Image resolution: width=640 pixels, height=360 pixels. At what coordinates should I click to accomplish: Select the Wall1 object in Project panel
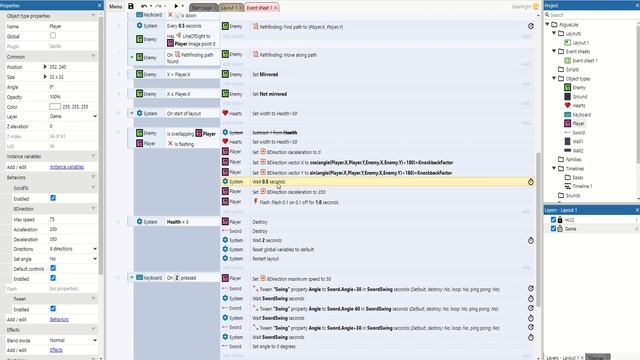574,142
